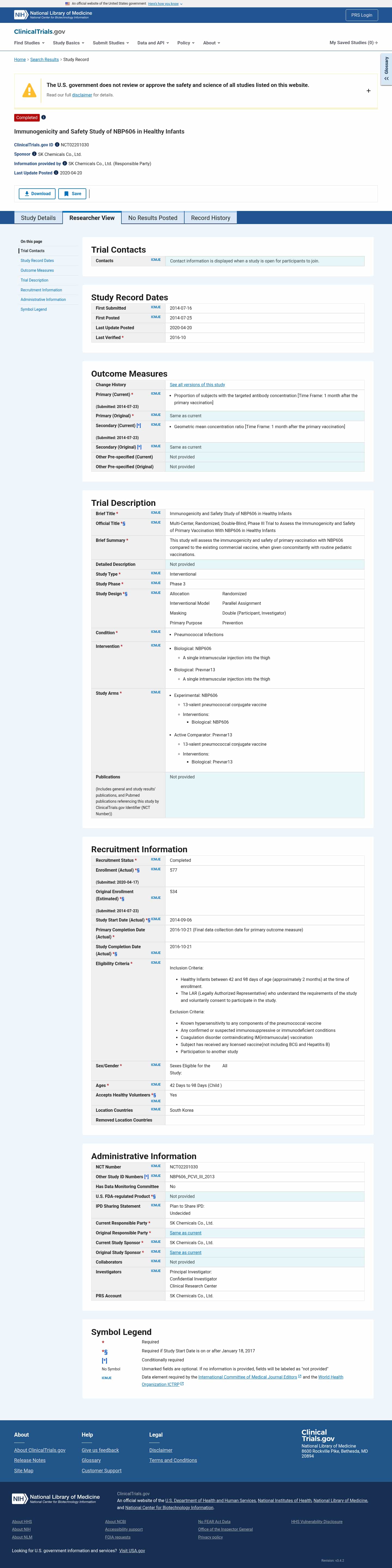The height and width of the screenshot is (1568, 392).
Task: Expand the Data and API menu
Action: click(x=152, y=43)
